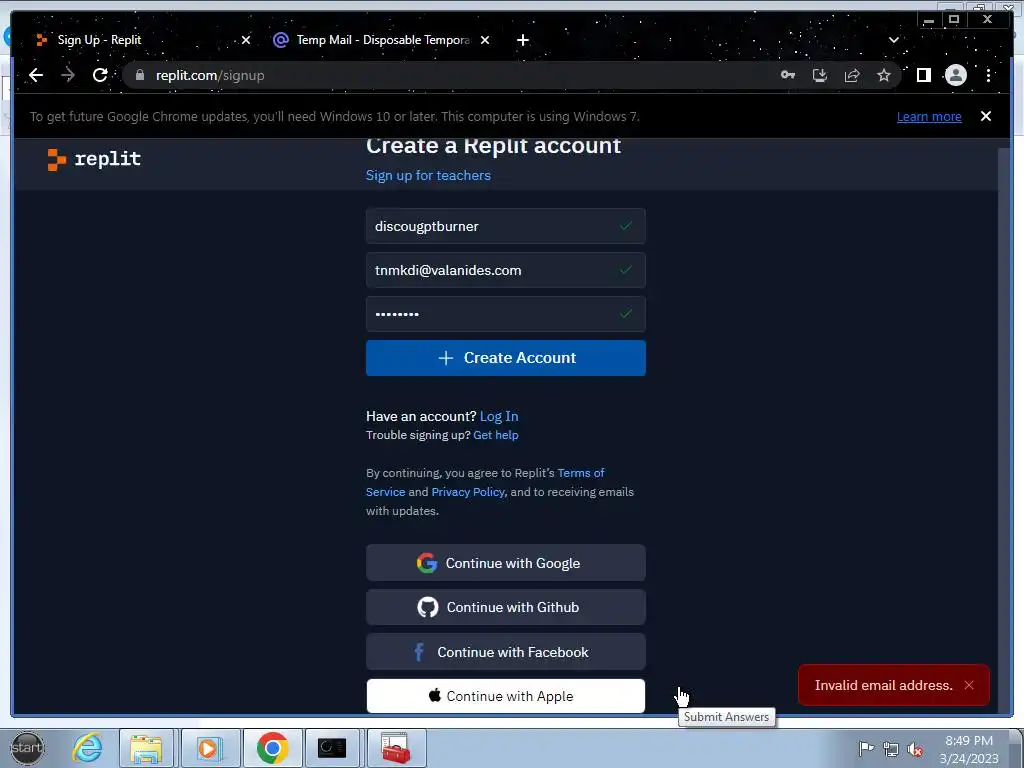Viewport: 1024px width, 768px height.
Task: Click the Action Center flag tray icon
Action: tap(866, 748)
